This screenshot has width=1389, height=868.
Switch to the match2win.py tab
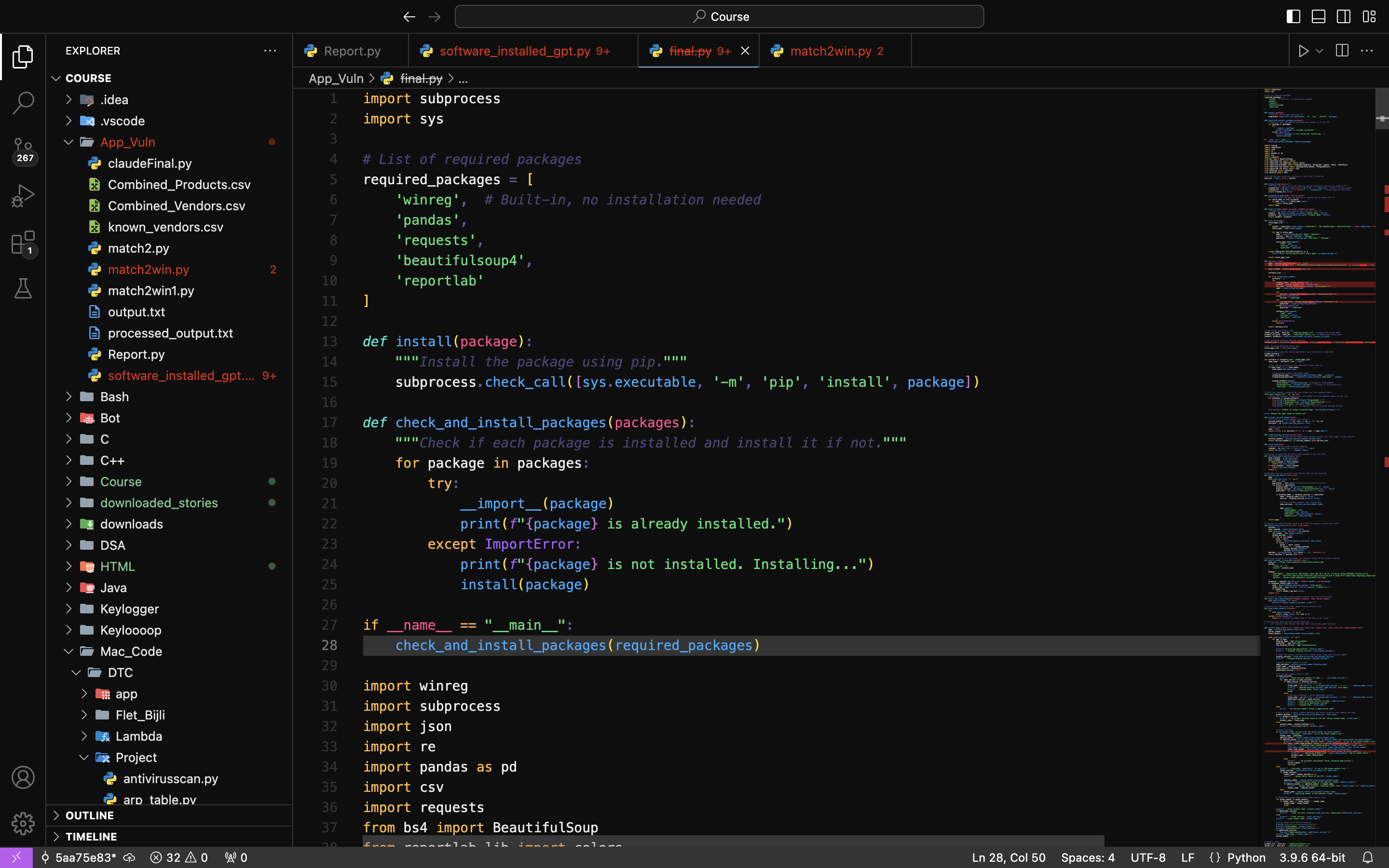[830, 51]
